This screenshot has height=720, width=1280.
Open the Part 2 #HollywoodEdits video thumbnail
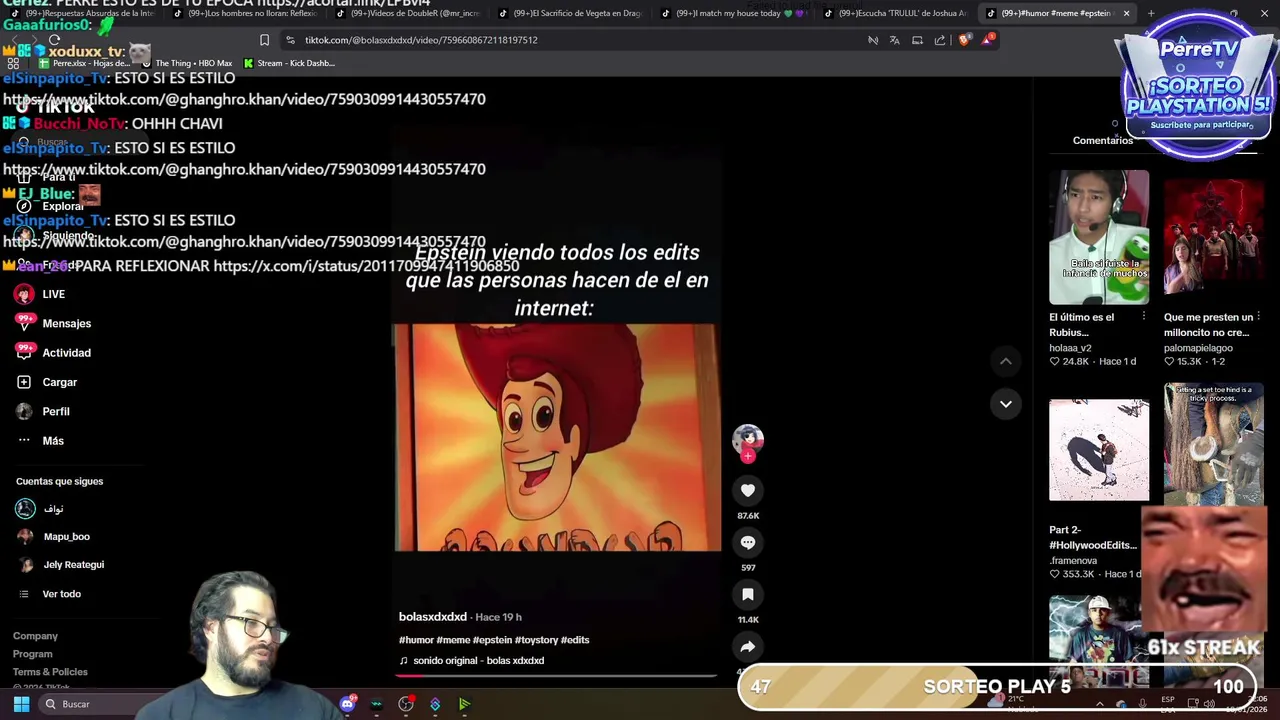(x=1099, y=450)
